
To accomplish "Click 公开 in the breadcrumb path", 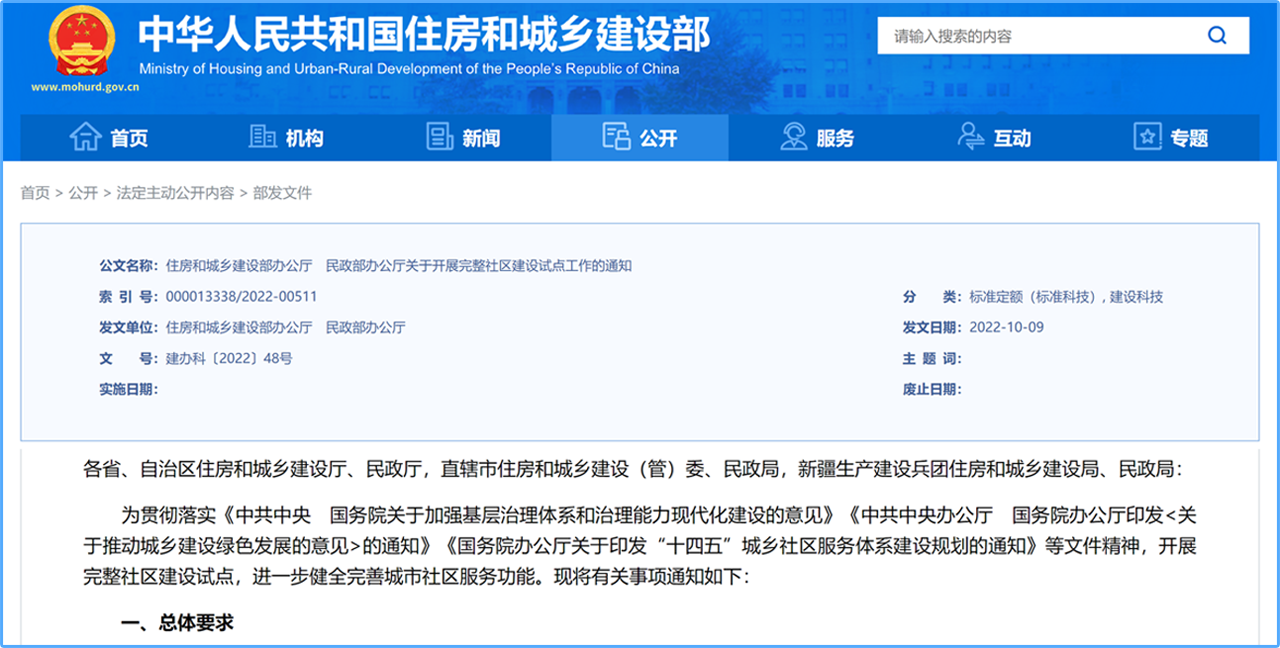I will [x=83, y=193].
